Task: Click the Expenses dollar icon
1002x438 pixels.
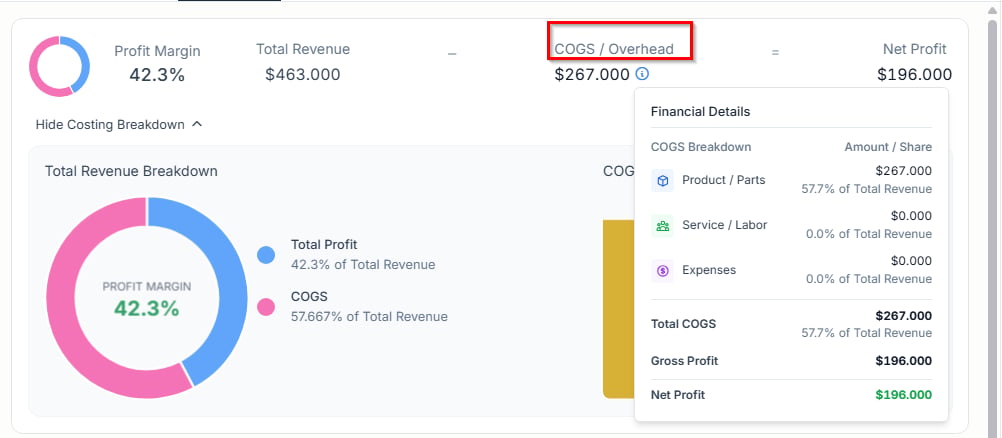Action: (663, 271)
